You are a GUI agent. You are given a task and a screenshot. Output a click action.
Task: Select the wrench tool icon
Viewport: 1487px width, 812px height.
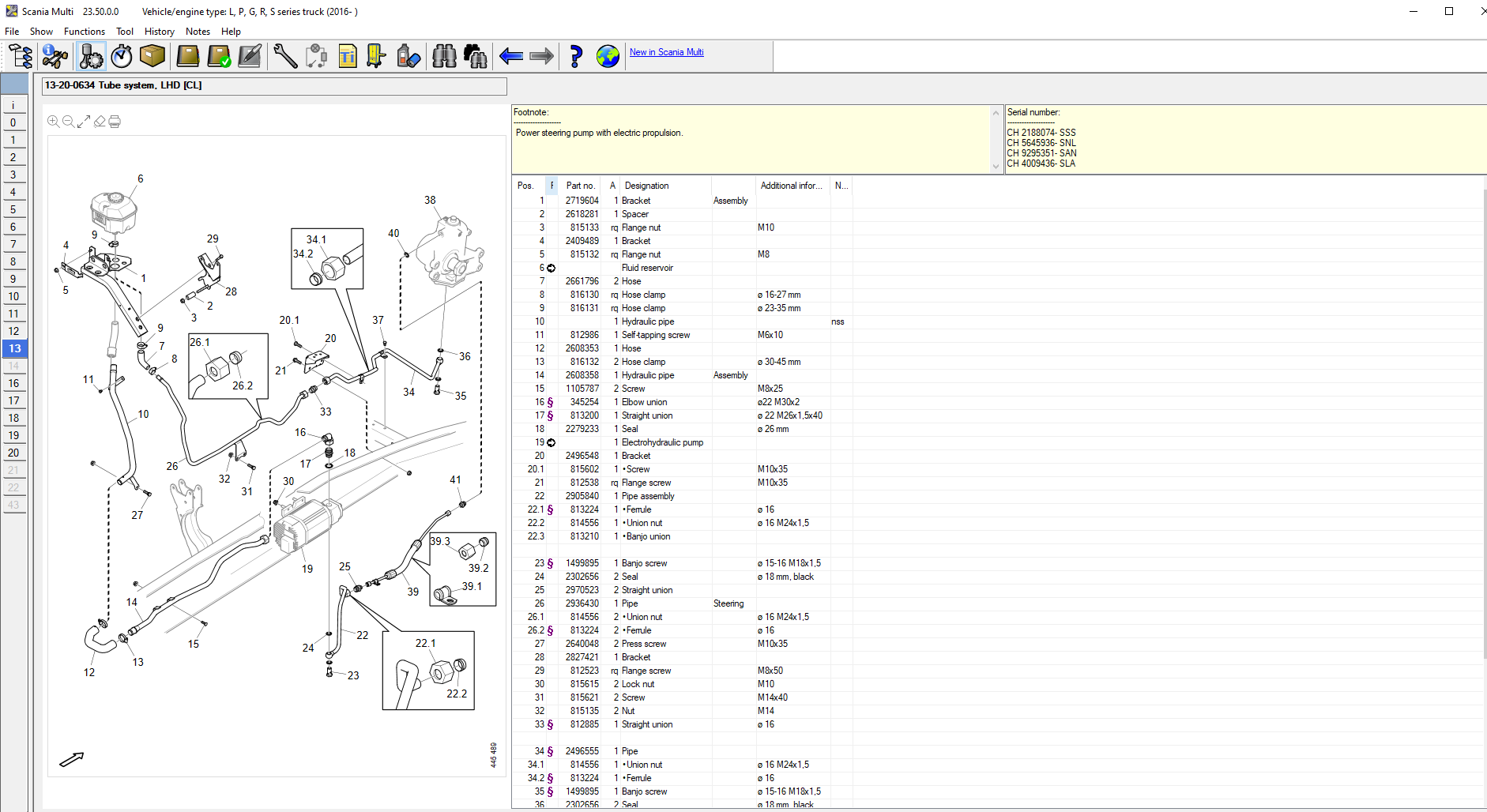[285, 56]
